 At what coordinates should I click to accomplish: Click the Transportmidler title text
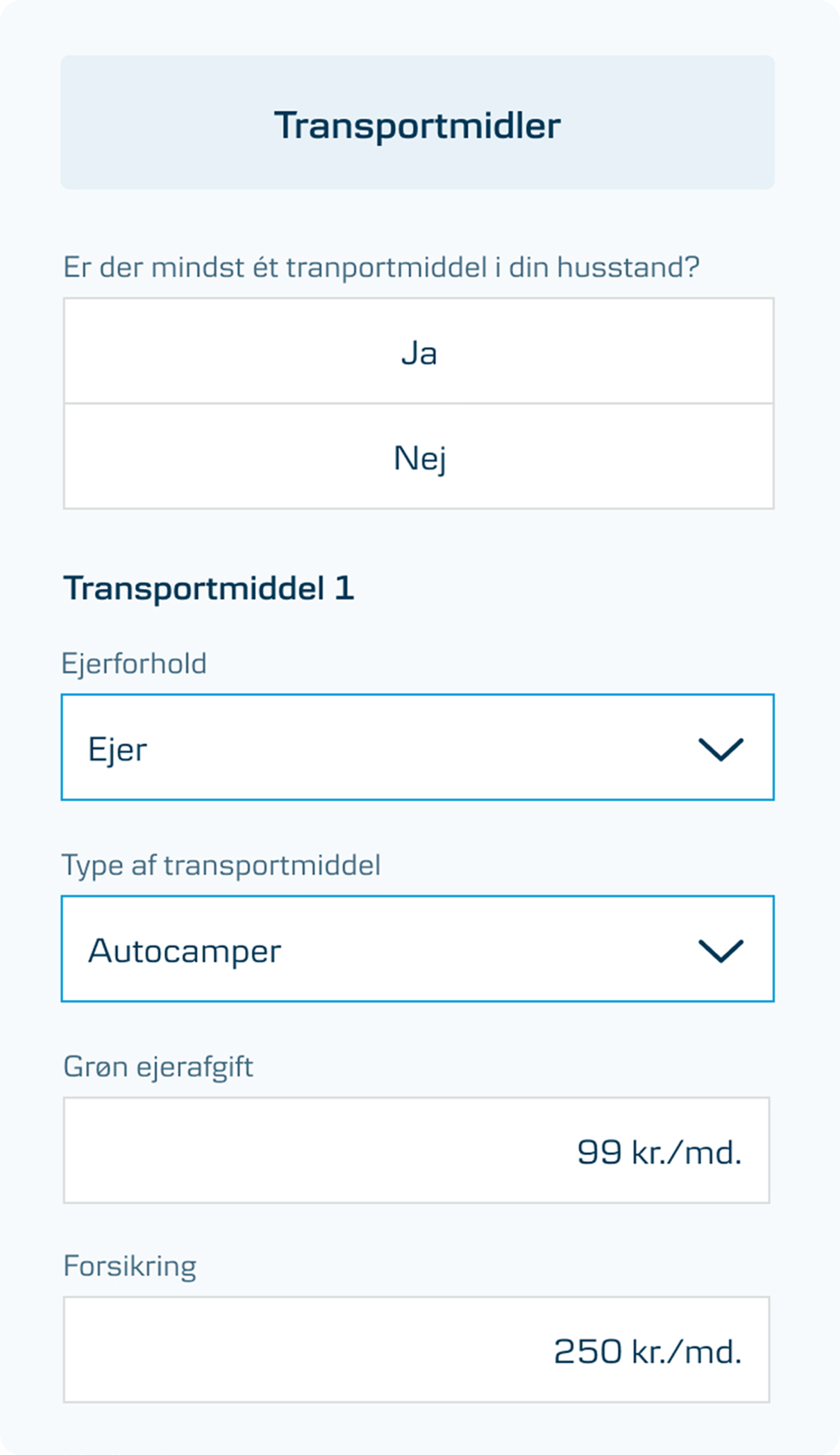pyautogui.click(x=417, y=125)
